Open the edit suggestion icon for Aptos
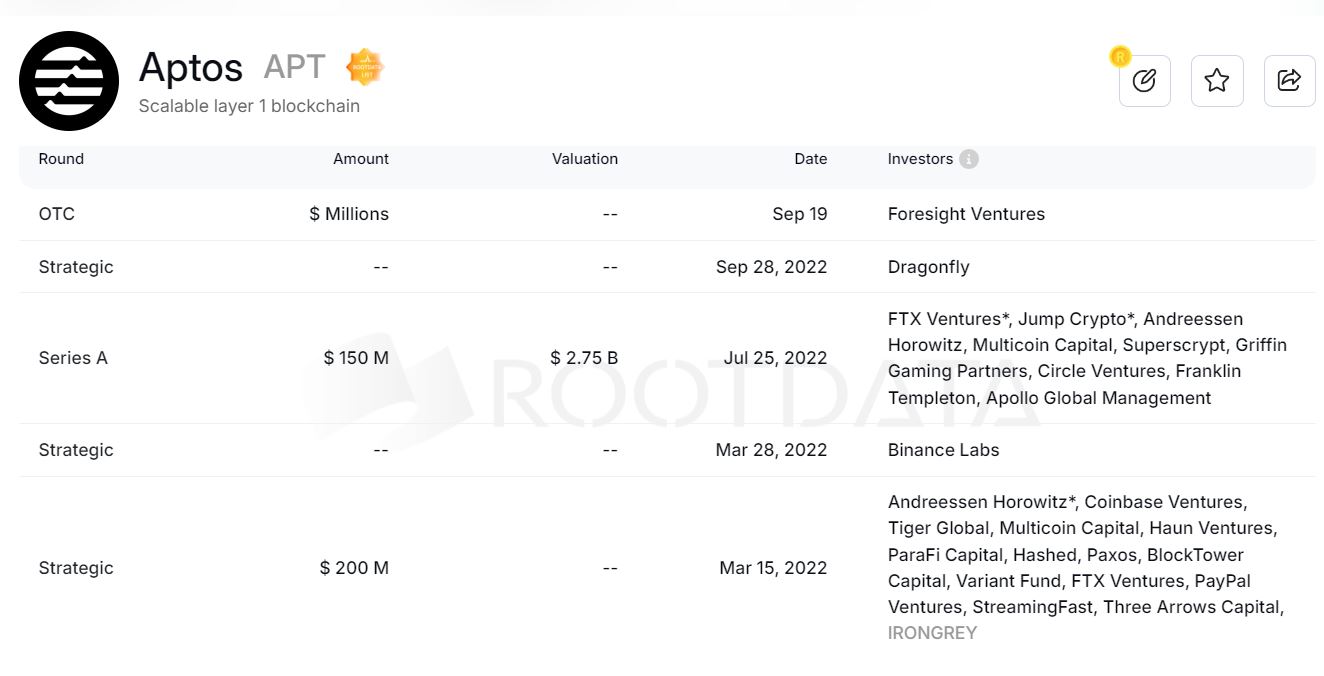Viewport: 1324px width, 676px height. tap(1144, 81)
